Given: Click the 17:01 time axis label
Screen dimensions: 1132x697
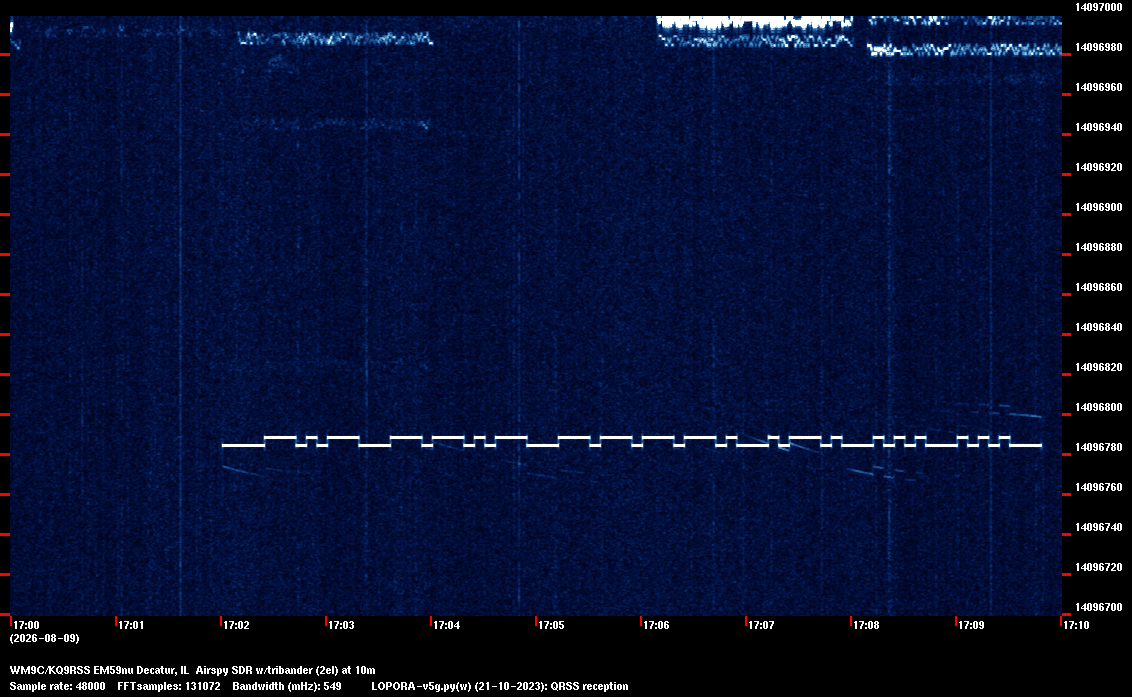Looking at the screenshot, I should click(131, 625).
